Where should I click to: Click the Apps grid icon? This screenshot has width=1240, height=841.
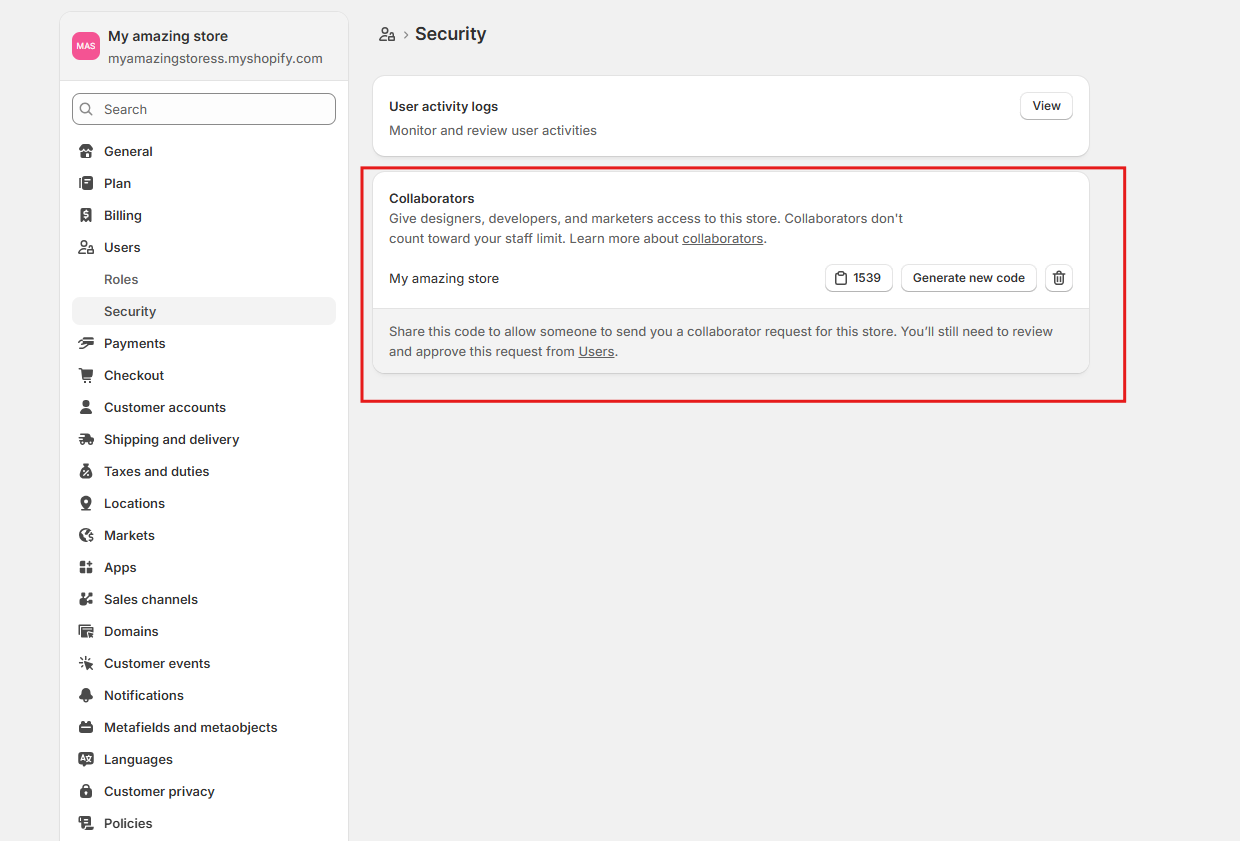pyautogui.click(x=86, y=567)
